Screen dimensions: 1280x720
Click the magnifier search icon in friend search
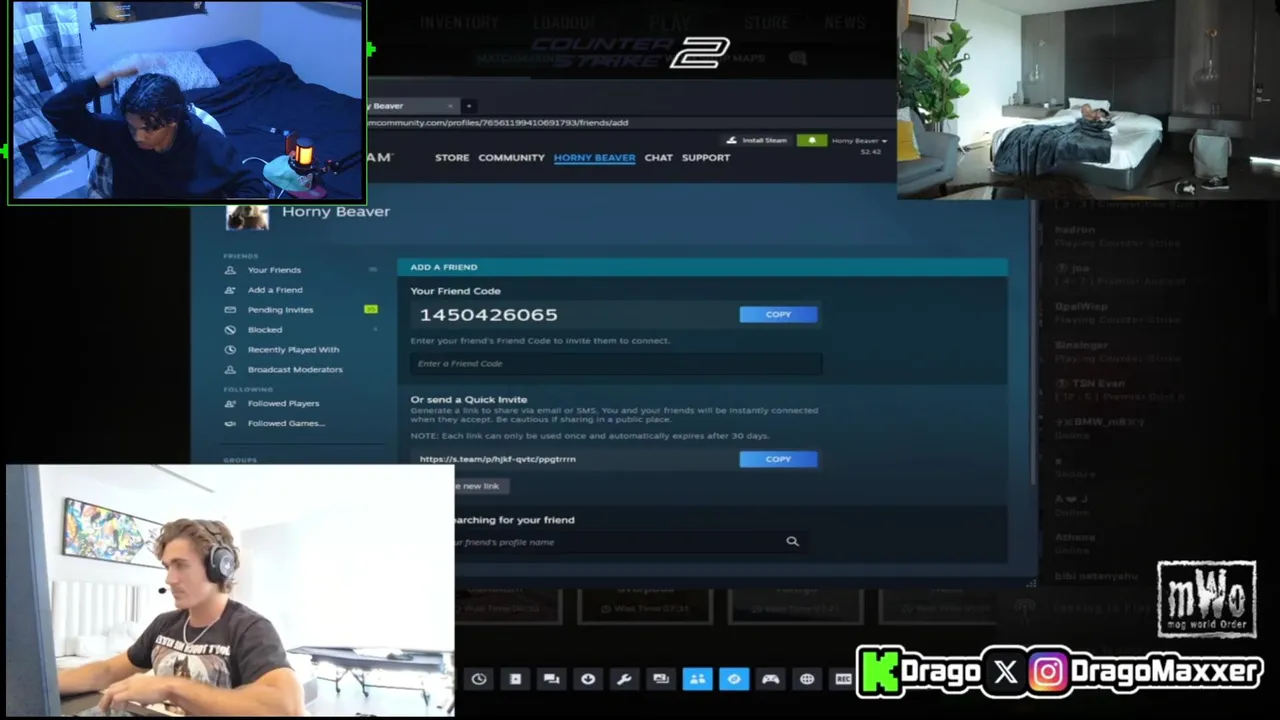pos(792,541)
